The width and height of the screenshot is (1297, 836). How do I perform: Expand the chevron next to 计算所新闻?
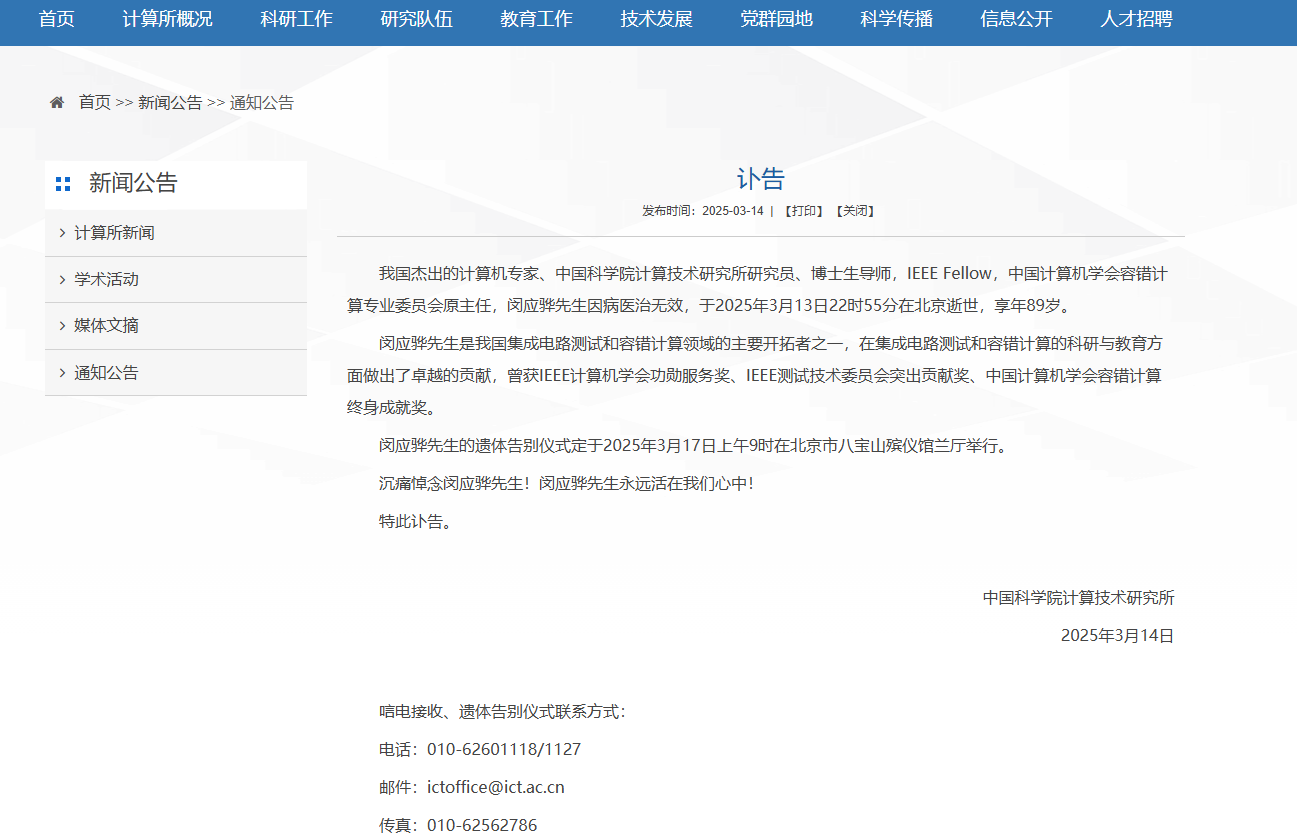click(x=62, y=233)
